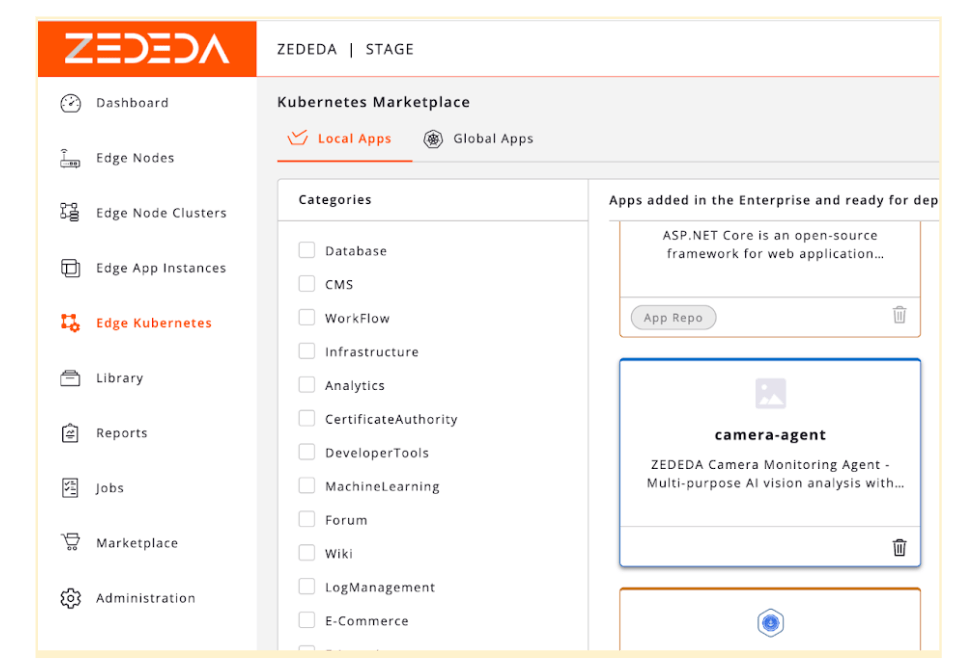Click the Edge App Instances icon
This screenshot has height=669, width=969.
[x=70, y=268]
